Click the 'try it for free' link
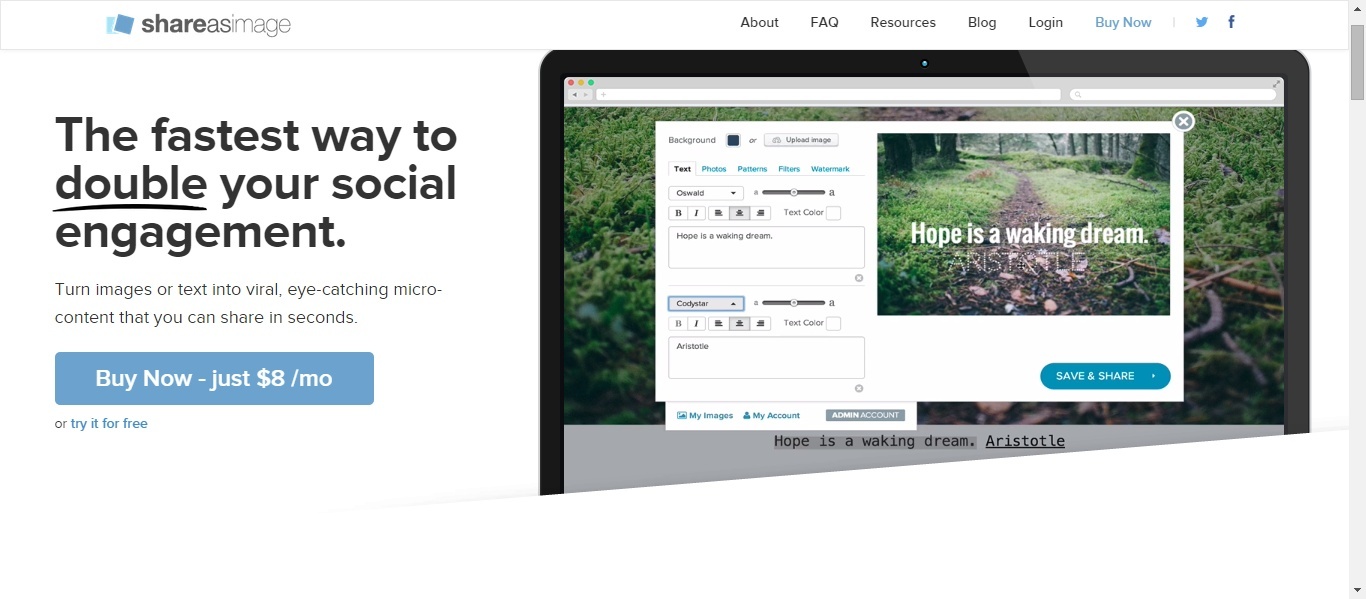This screenshot has width=1366, height=599. pyautogui.click(x=109, y=424)
